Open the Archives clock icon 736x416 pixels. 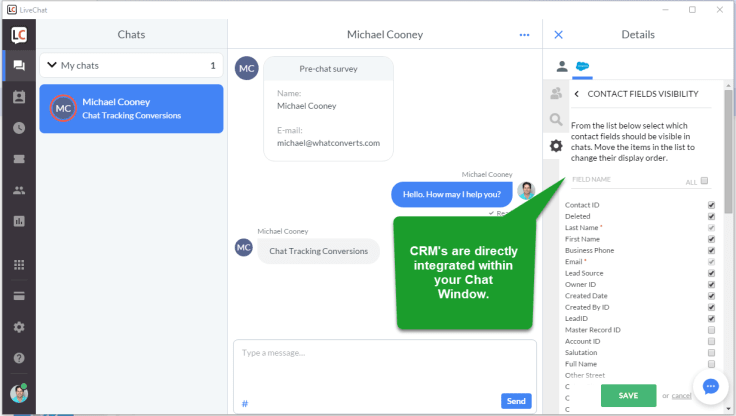click(x=19, y=128)
